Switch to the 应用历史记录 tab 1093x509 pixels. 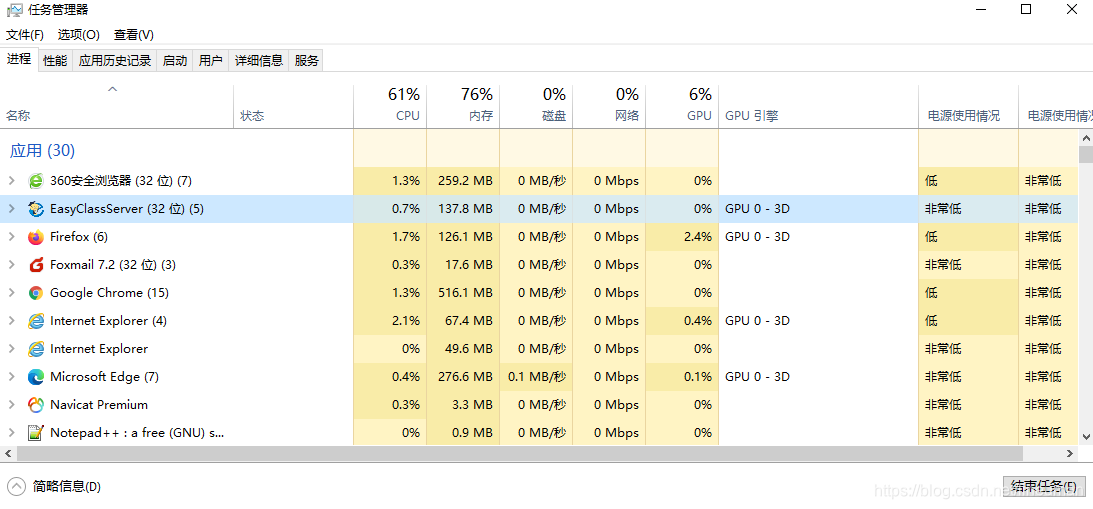(x=115, y=61)
